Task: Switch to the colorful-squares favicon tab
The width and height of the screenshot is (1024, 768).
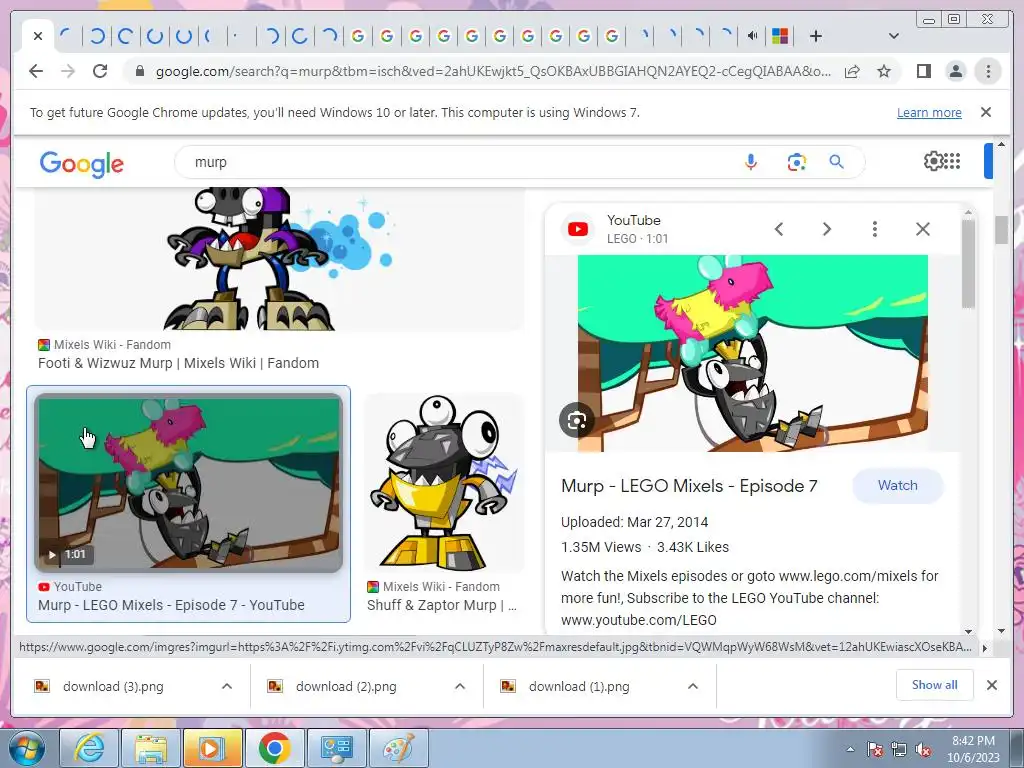Action: [780, 36]
